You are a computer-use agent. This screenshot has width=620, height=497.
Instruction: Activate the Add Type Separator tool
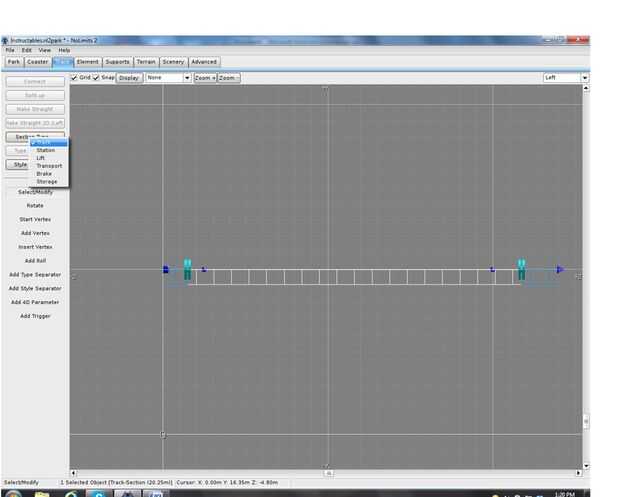pos(35,275)
